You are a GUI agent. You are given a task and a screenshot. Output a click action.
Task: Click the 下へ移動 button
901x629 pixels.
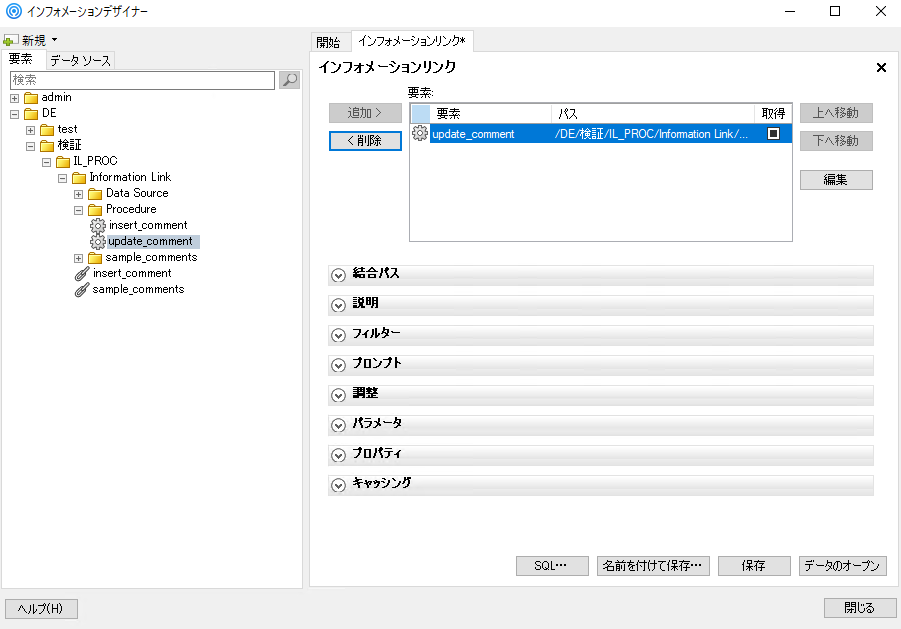836,141
